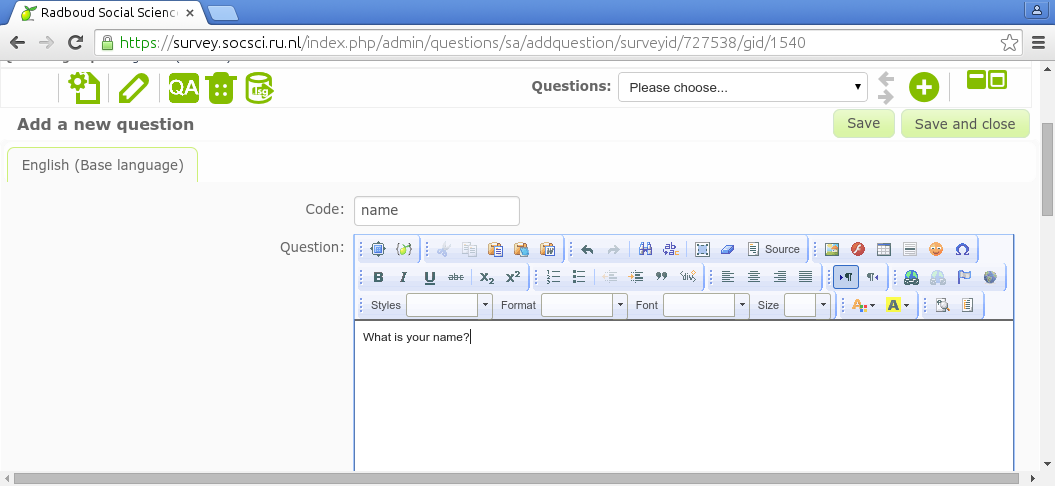
Task: Insert special character with omega icon
Action: (x=962, y=249)
